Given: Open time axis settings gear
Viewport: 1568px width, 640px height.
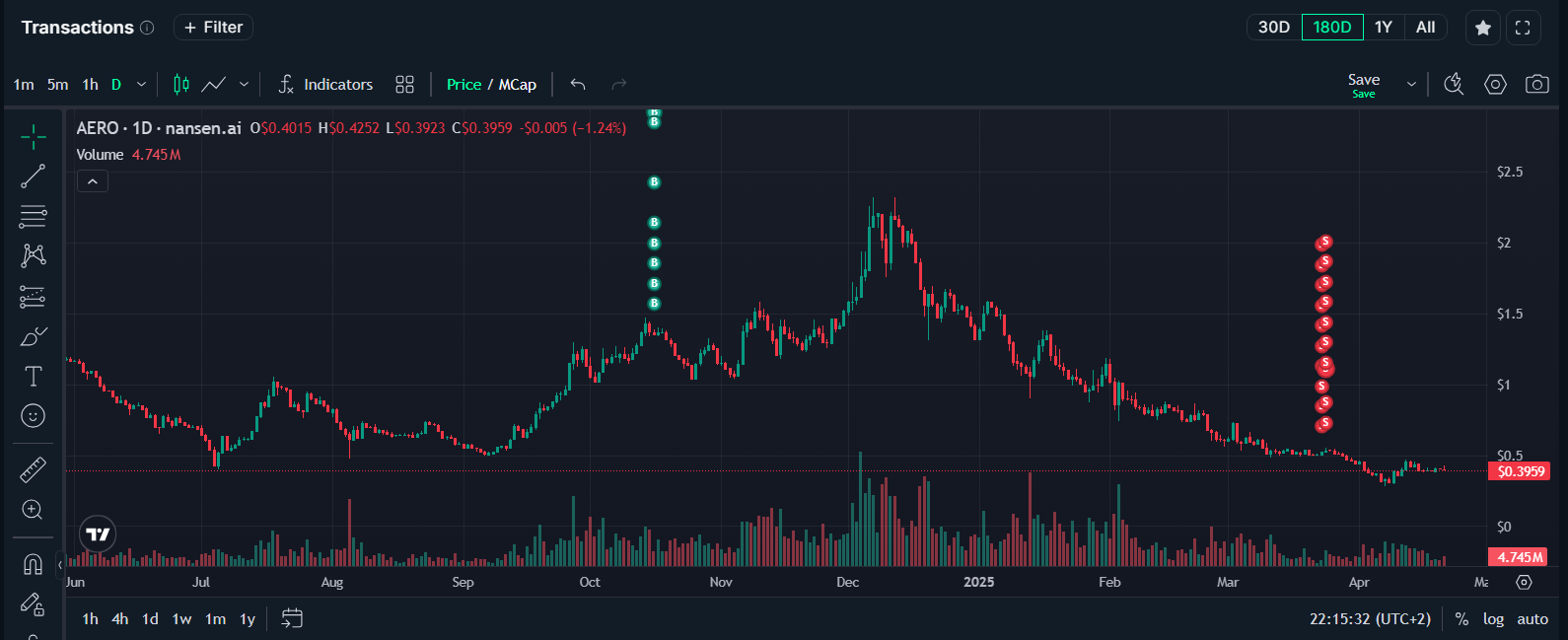Looking at the screenshot, I should (1524, 583).
